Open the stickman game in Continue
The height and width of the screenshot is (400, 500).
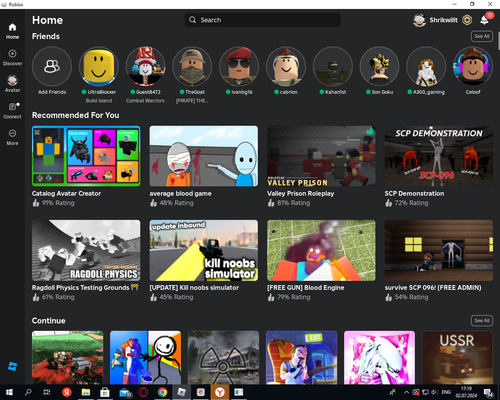point(146,357)
